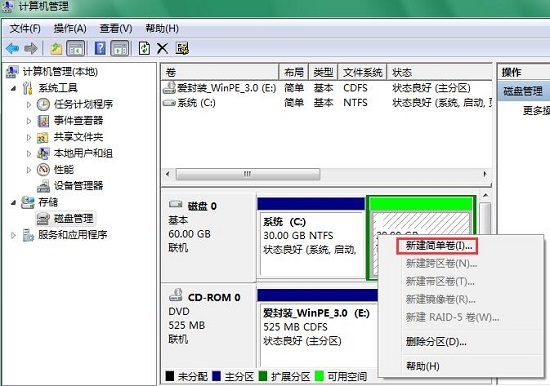This screenshot has height=386, width=550.
Task: Click the 磁盘管理 disk icon in tree
Action: click(x=43, y=219)
